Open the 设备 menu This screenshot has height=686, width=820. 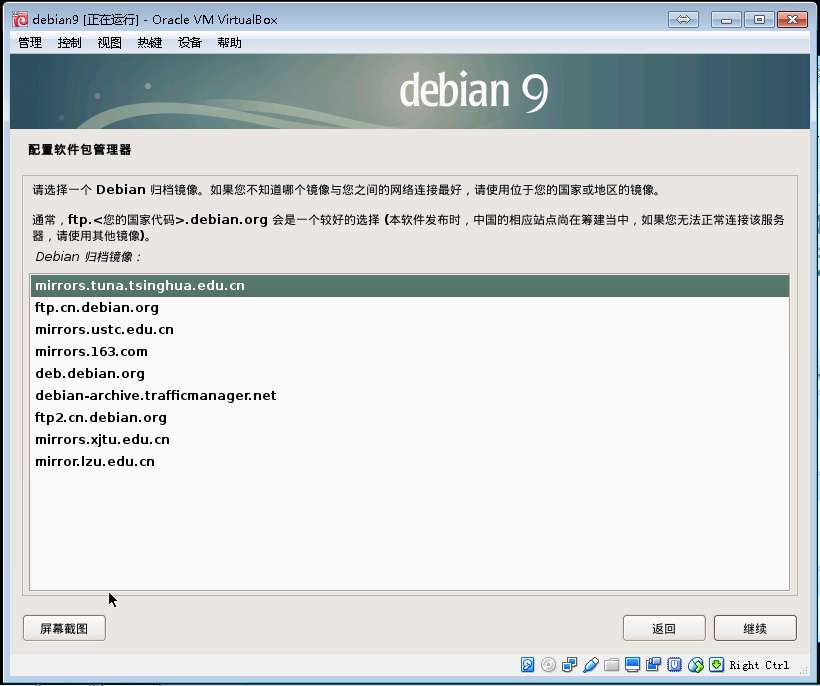pyautogui.click(x=189, y=43)
